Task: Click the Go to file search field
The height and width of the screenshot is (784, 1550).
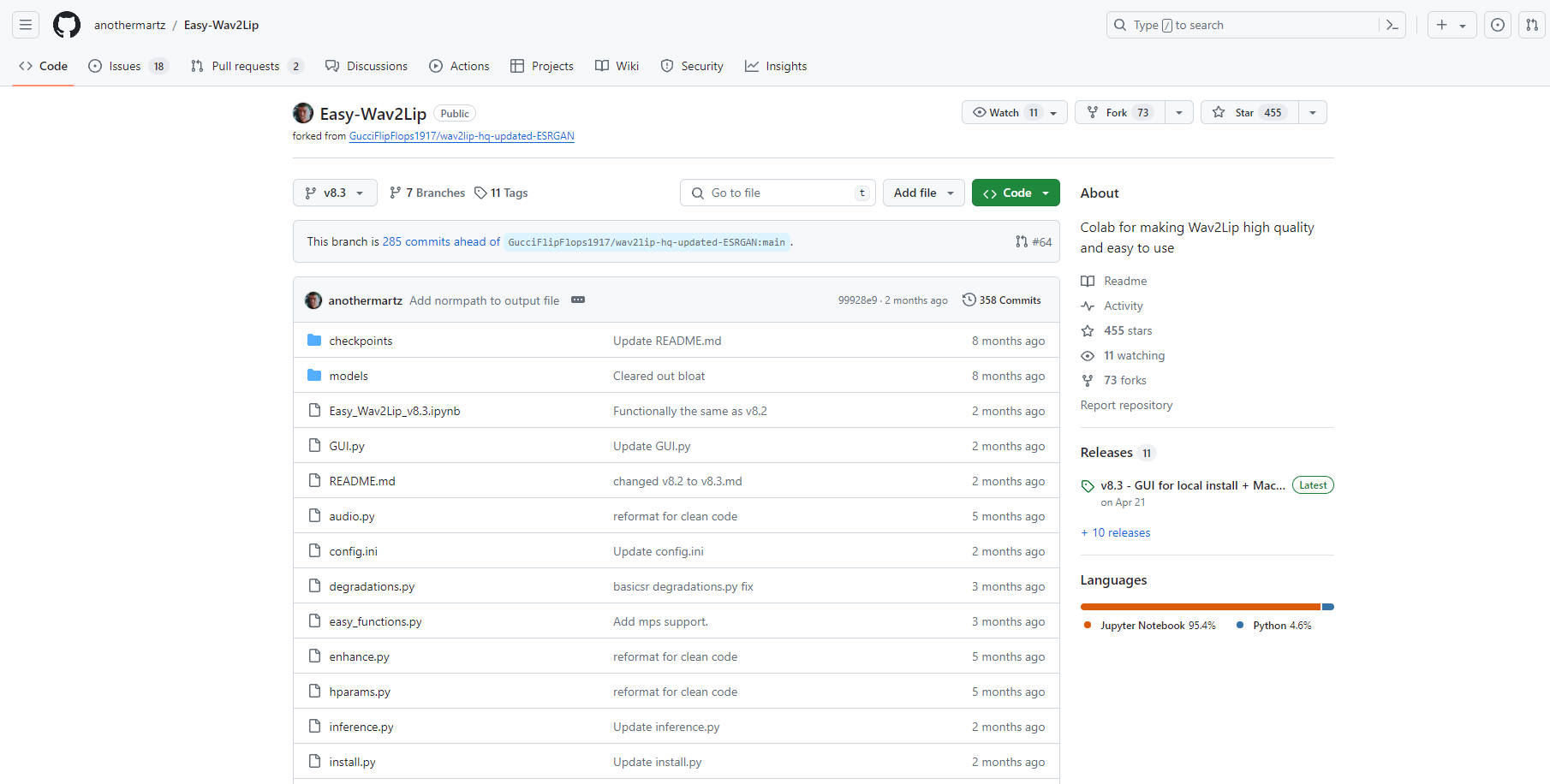Action: (775, 193)
